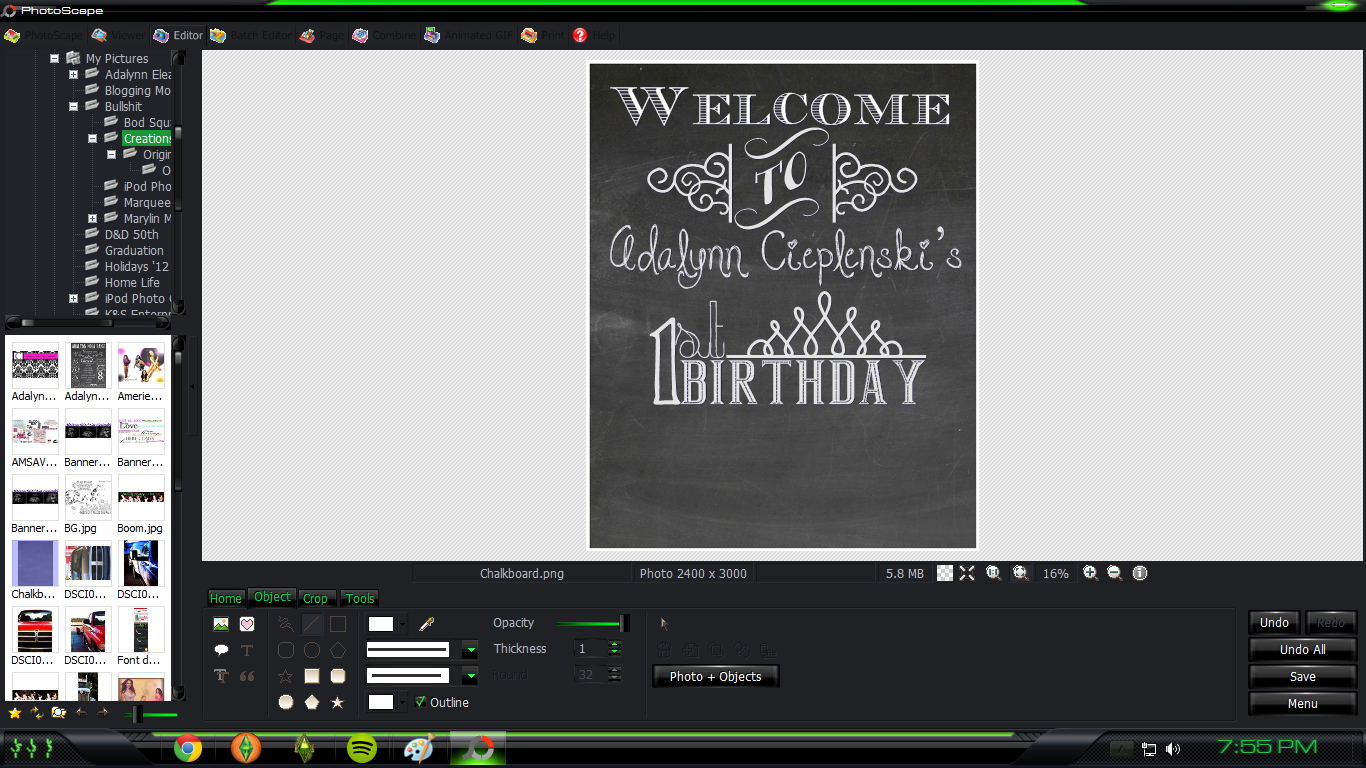Zoom in on the canvas

pyautogui.click(x=1090, y=573)
